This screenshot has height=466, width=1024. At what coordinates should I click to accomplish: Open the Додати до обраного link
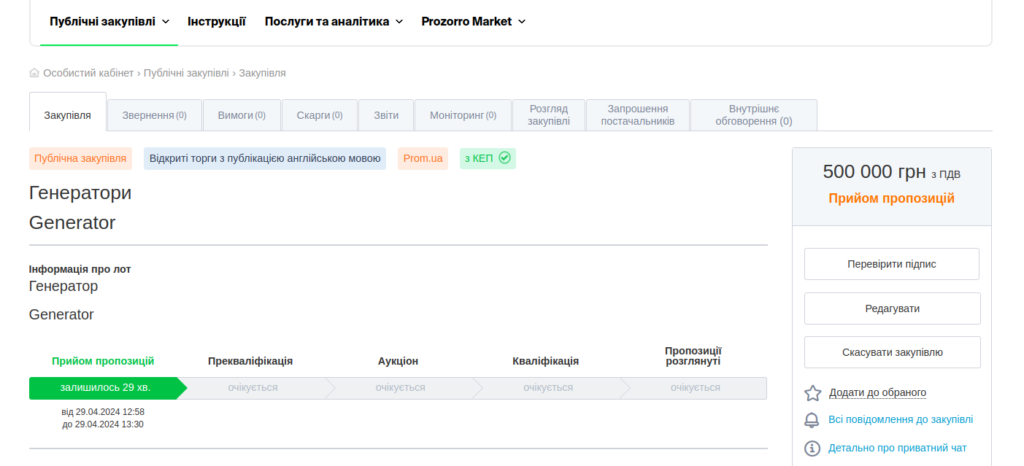(x=877, y=393)
